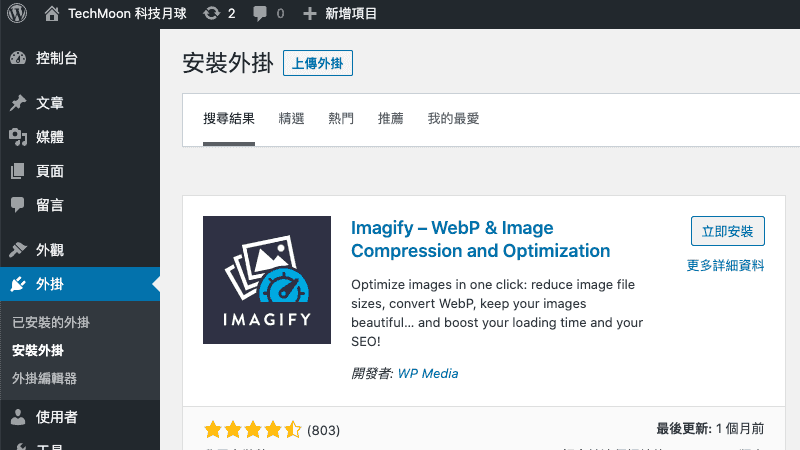Screen dimensions: 800x450
Task: Open 文章 posts menu
Action: click(49, 103)
